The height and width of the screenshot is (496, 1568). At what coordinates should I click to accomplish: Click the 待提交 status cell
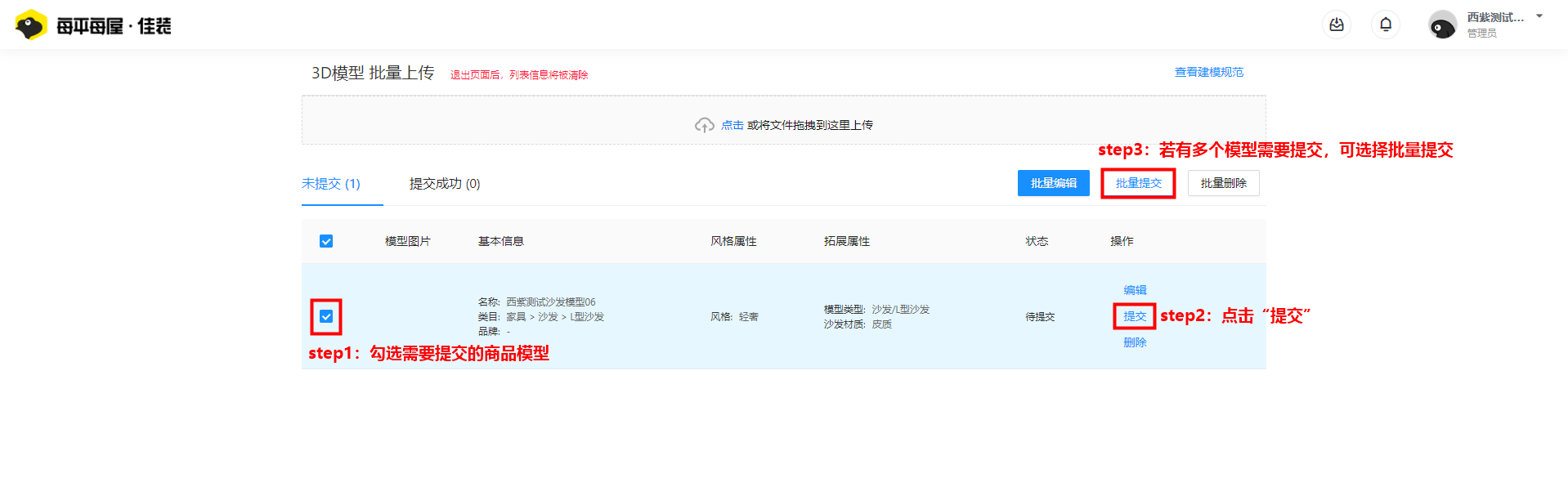coord(1040,317)
